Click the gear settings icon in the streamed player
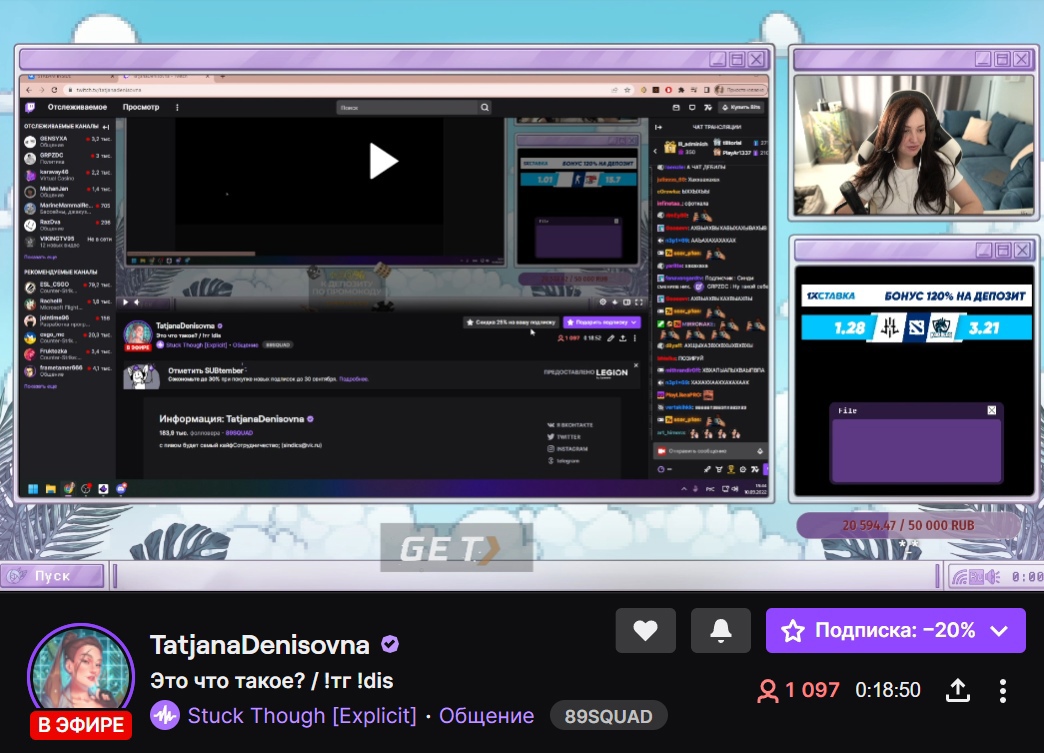The image size is (1044, 753). click(x=603, y=302)
